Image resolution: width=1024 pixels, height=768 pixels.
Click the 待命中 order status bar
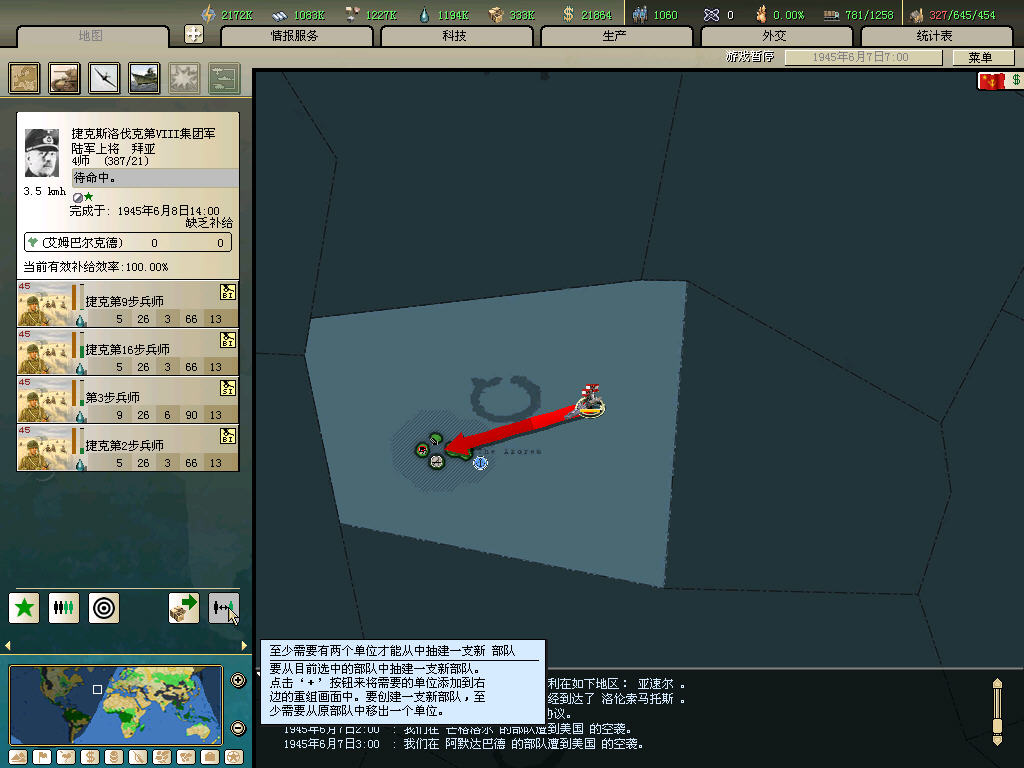pos(155,178)
